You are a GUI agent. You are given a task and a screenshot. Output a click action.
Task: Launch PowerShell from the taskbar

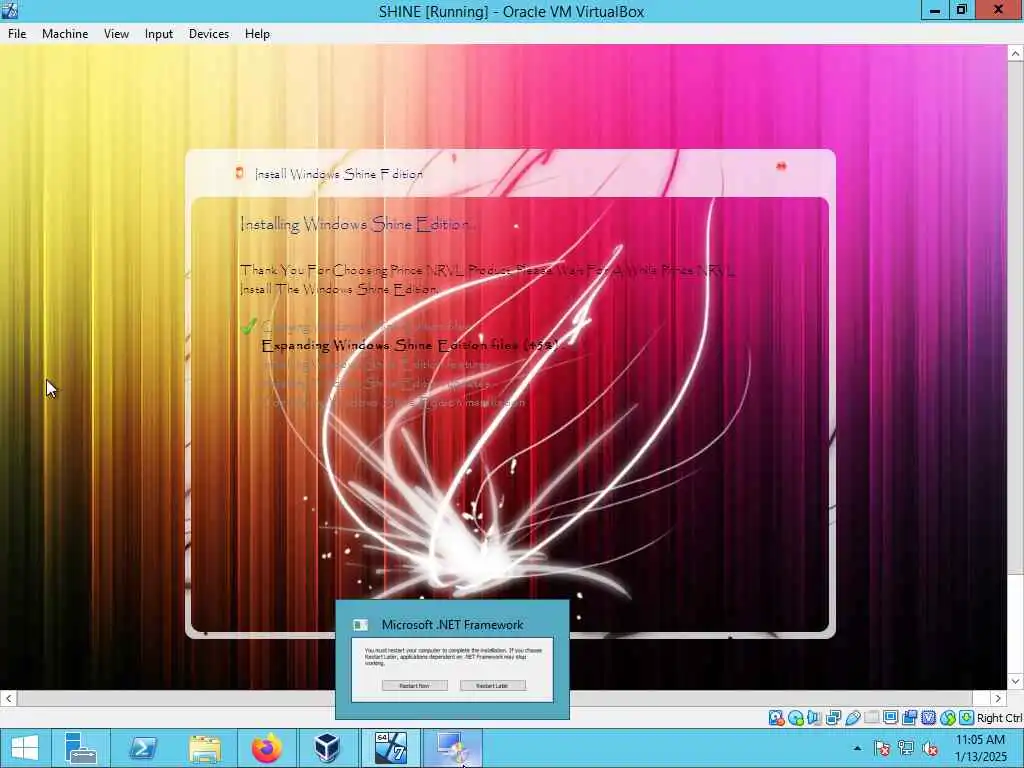(143, 748)
